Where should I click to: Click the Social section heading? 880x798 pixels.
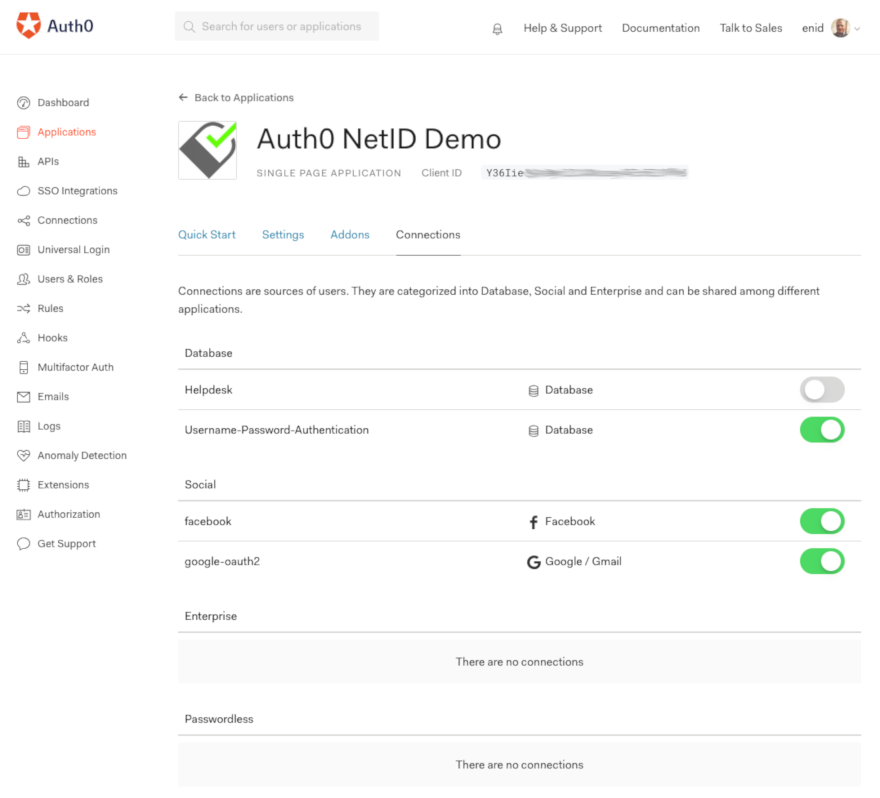(200, 485)
